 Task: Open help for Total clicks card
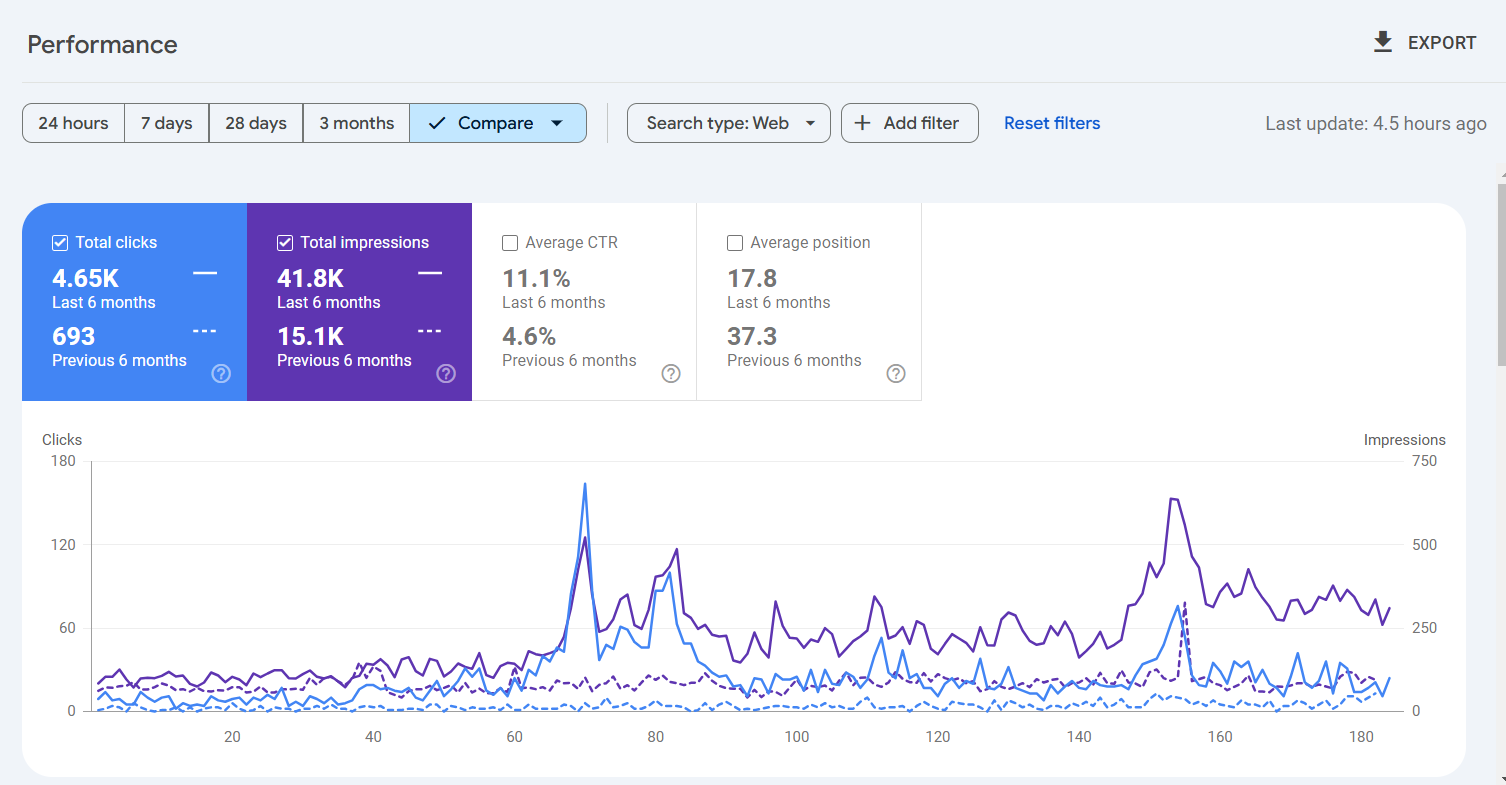pyautogui.click(x=222, y=373)
